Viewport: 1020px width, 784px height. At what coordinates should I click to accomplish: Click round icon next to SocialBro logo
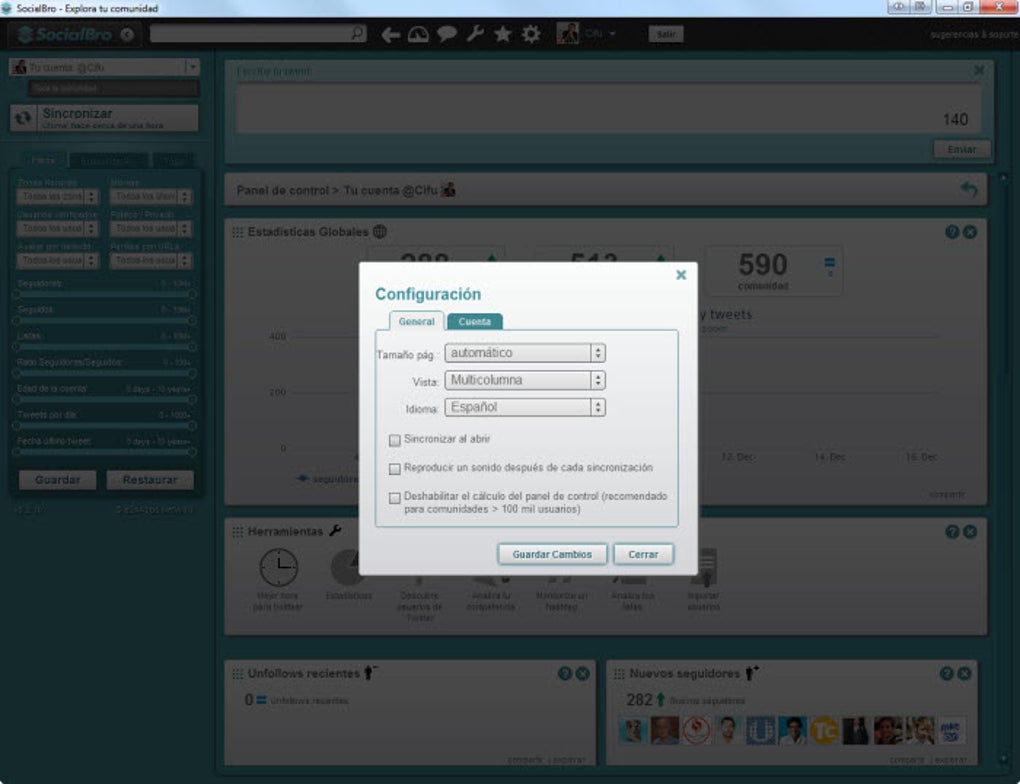128,34
